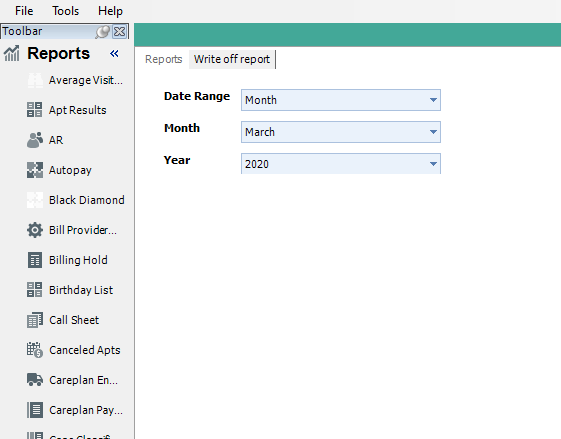This screenshot has width=561, height=439.
Task: Open the Help menu
Action: click(x=110, y=11)
